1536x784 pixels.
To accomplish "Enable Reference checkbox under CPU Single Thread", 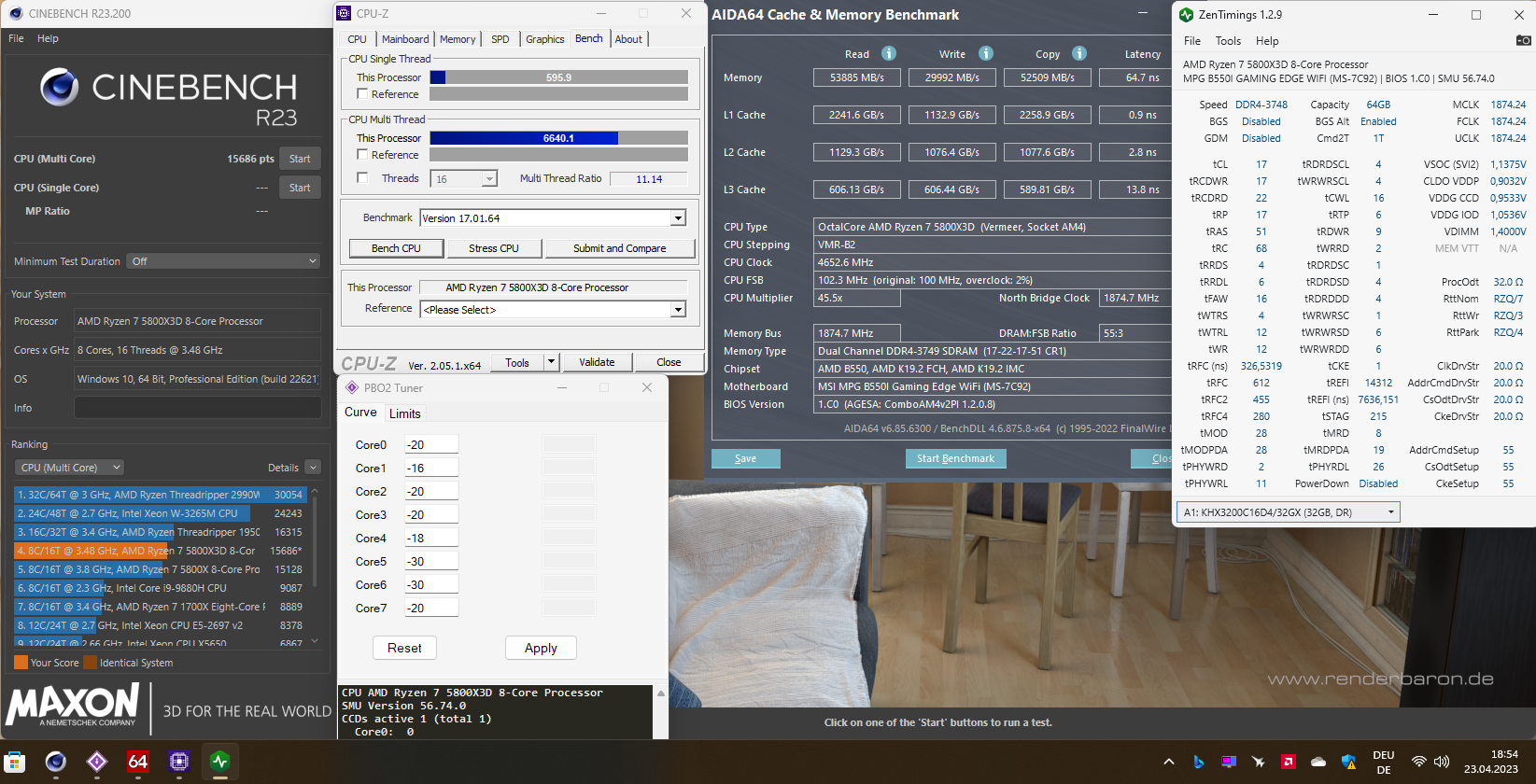I will (x=362, y=94).
